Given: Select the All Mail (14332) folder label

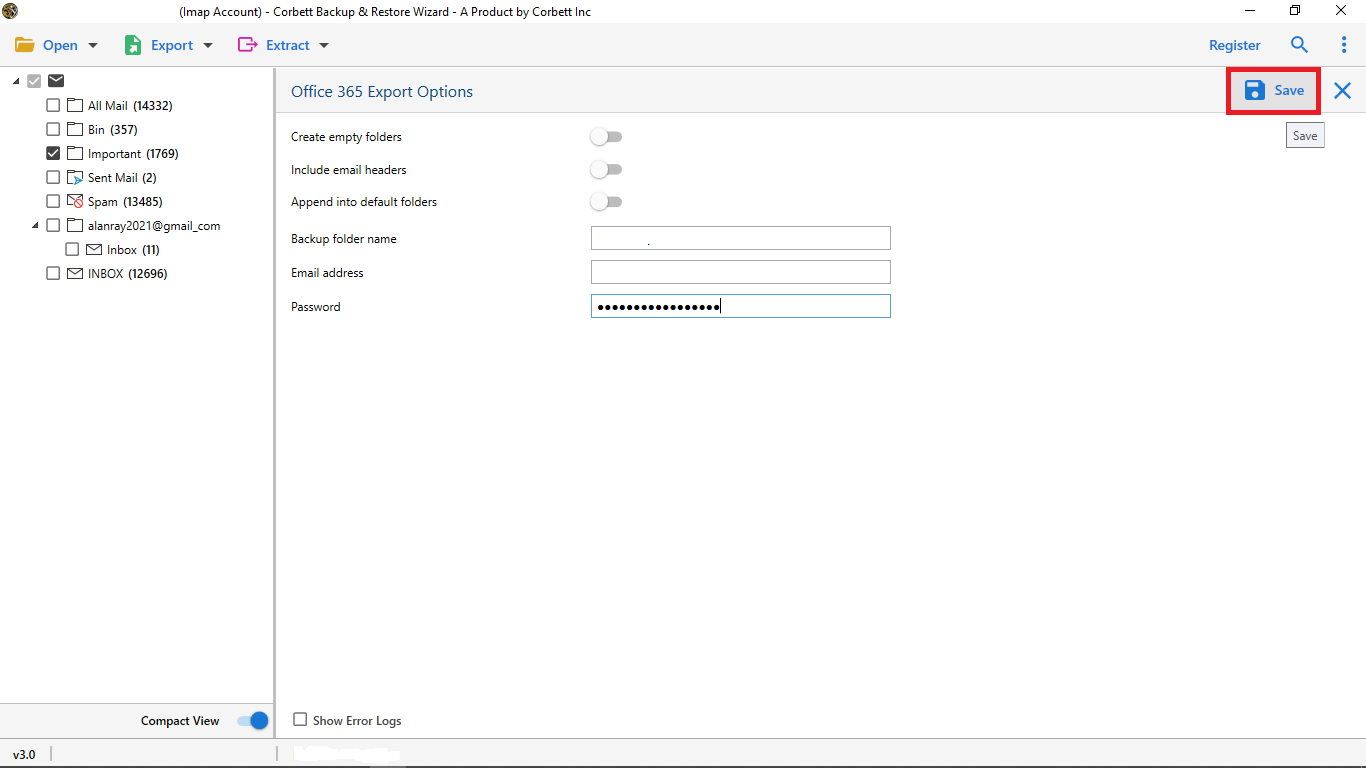Looking at the screenshot, I should 130,105.
